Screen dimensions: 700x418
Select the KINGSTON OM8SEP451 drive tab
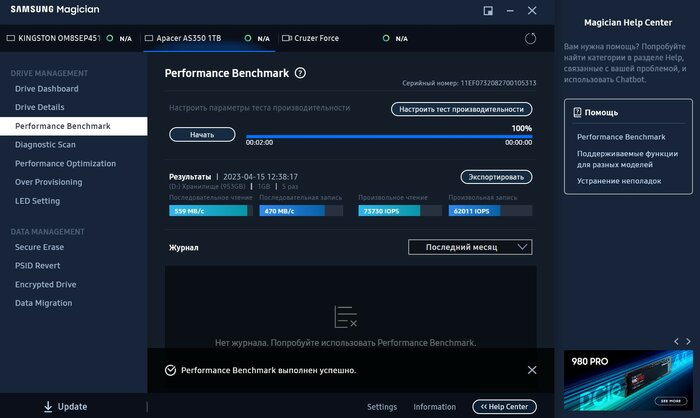coord(71,38)
